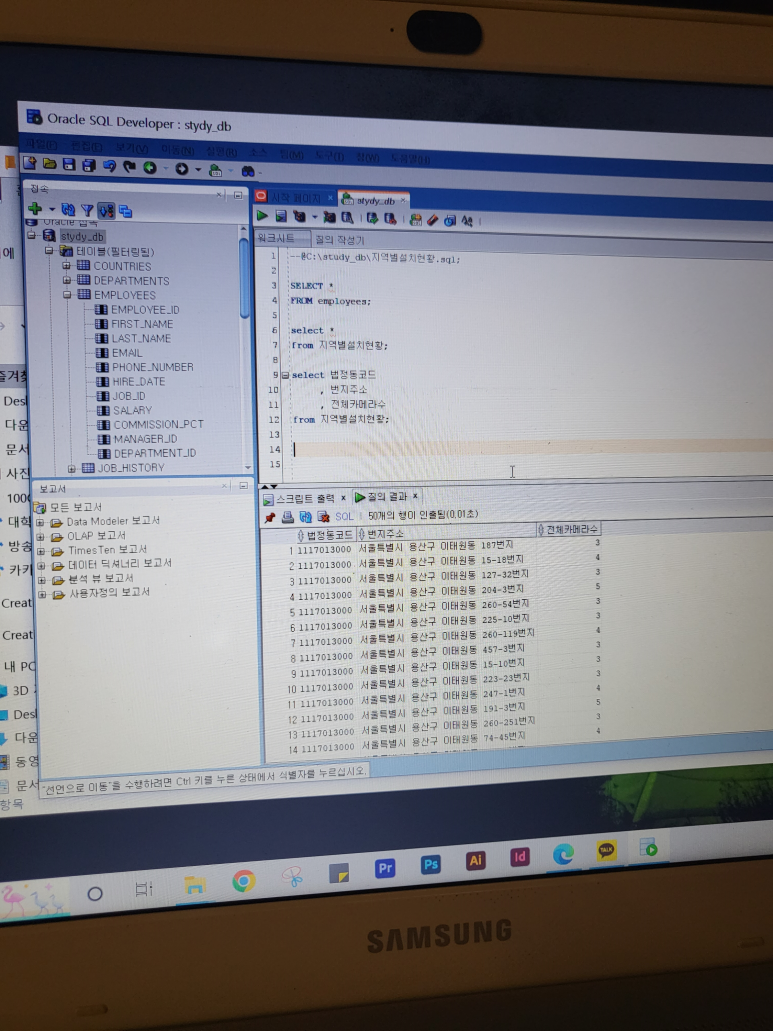
Task: Select the 분석 뷰 보고서 folder
Action: (x=101, y=579)
